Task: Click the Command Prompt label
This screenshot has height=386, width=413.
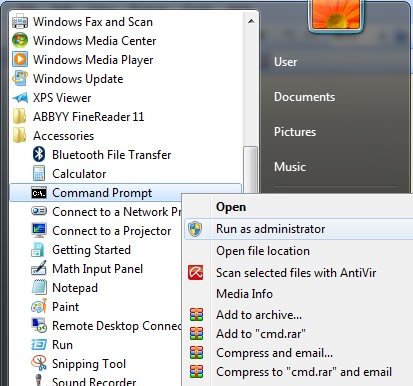Action: tap(102, 193)
